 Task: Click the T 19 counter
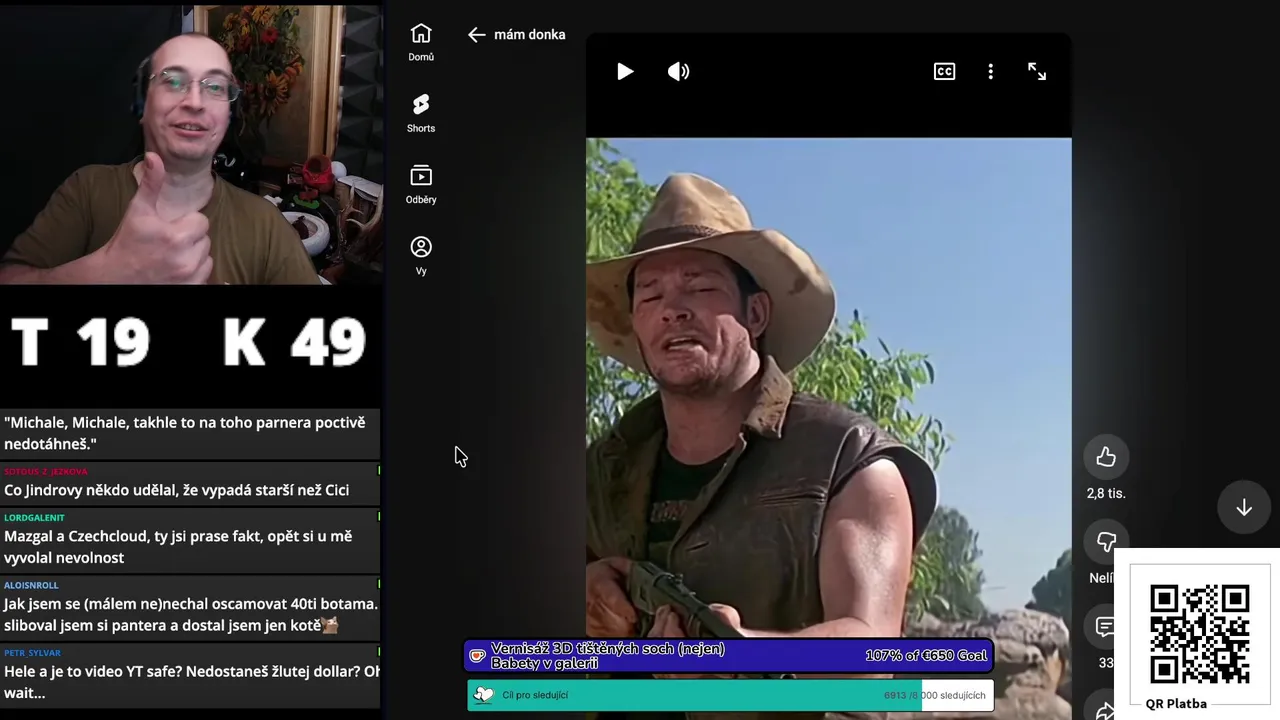[80, 342]
